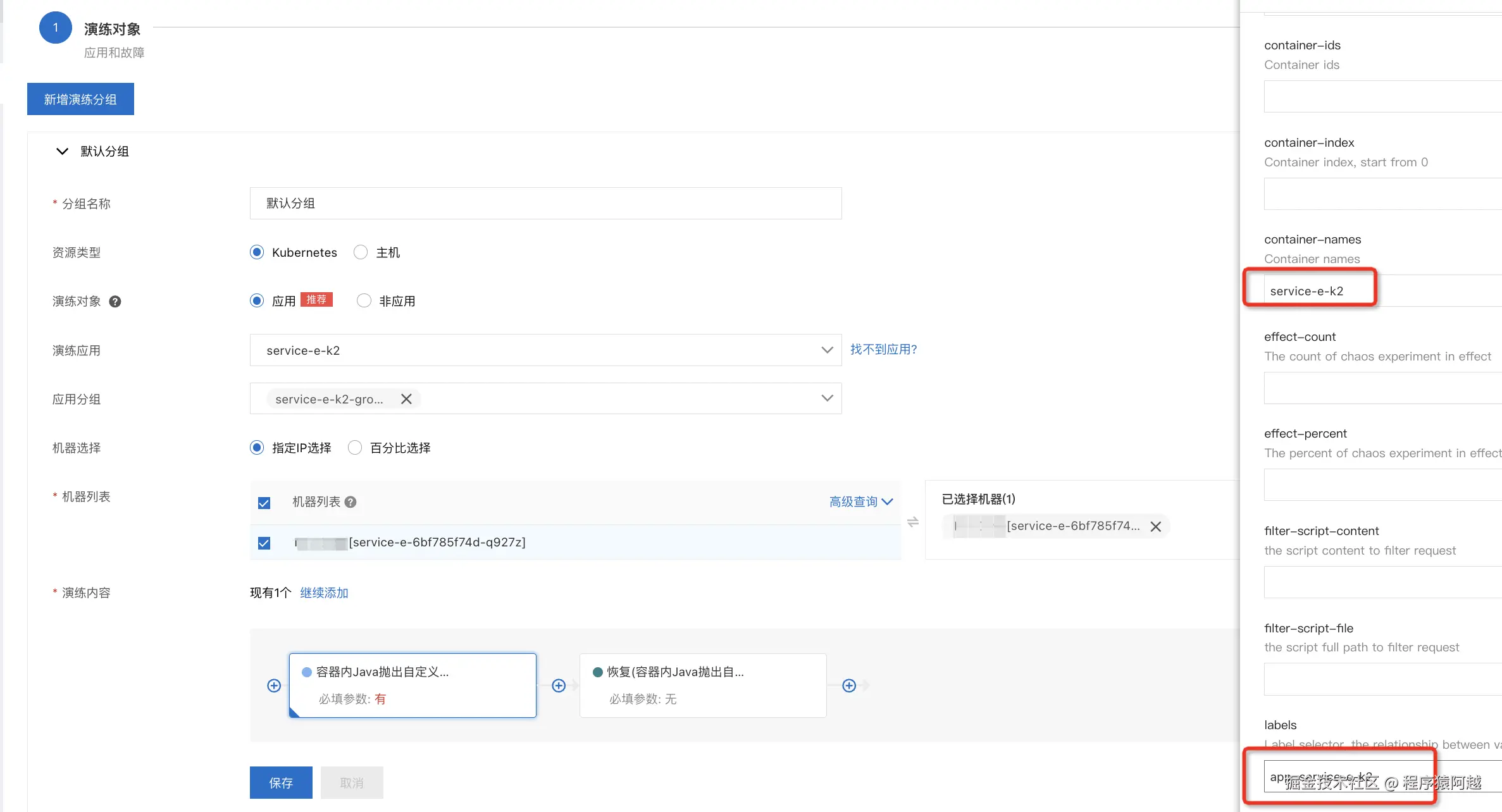This screenshot has height=812, width=1502.
Task: Click the 继续添加 link
Action: point(324,593)
